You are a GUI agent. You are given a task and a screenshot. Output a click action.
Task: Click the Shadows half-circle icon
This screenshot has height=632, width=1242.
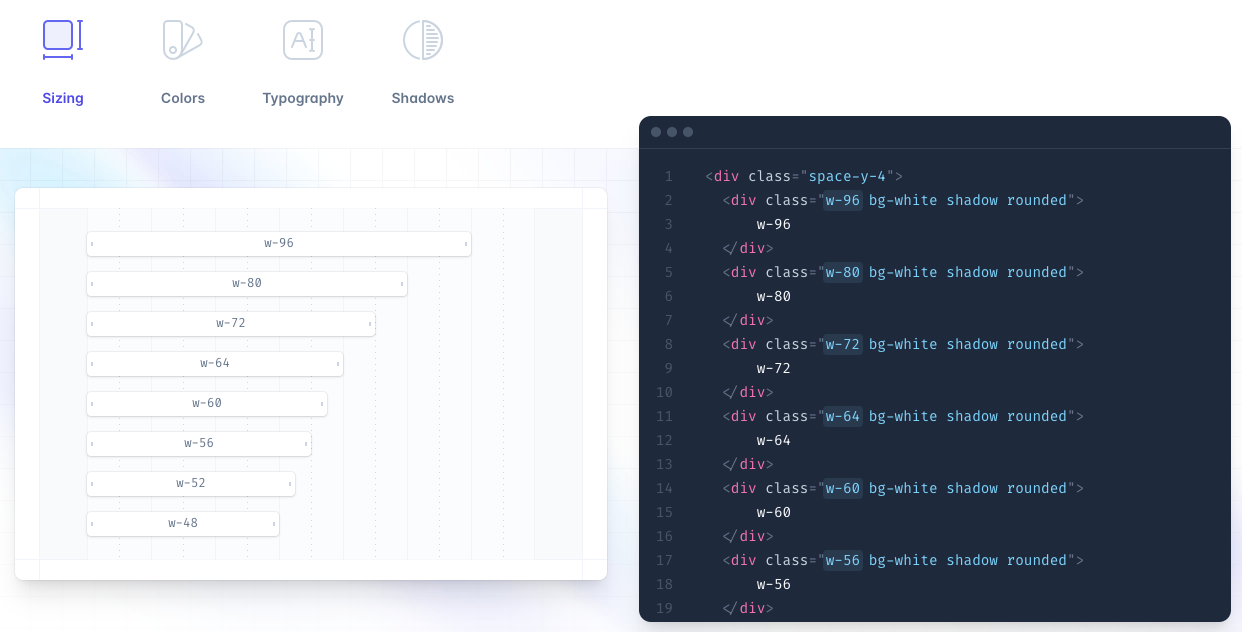click(x=422, y=40)
